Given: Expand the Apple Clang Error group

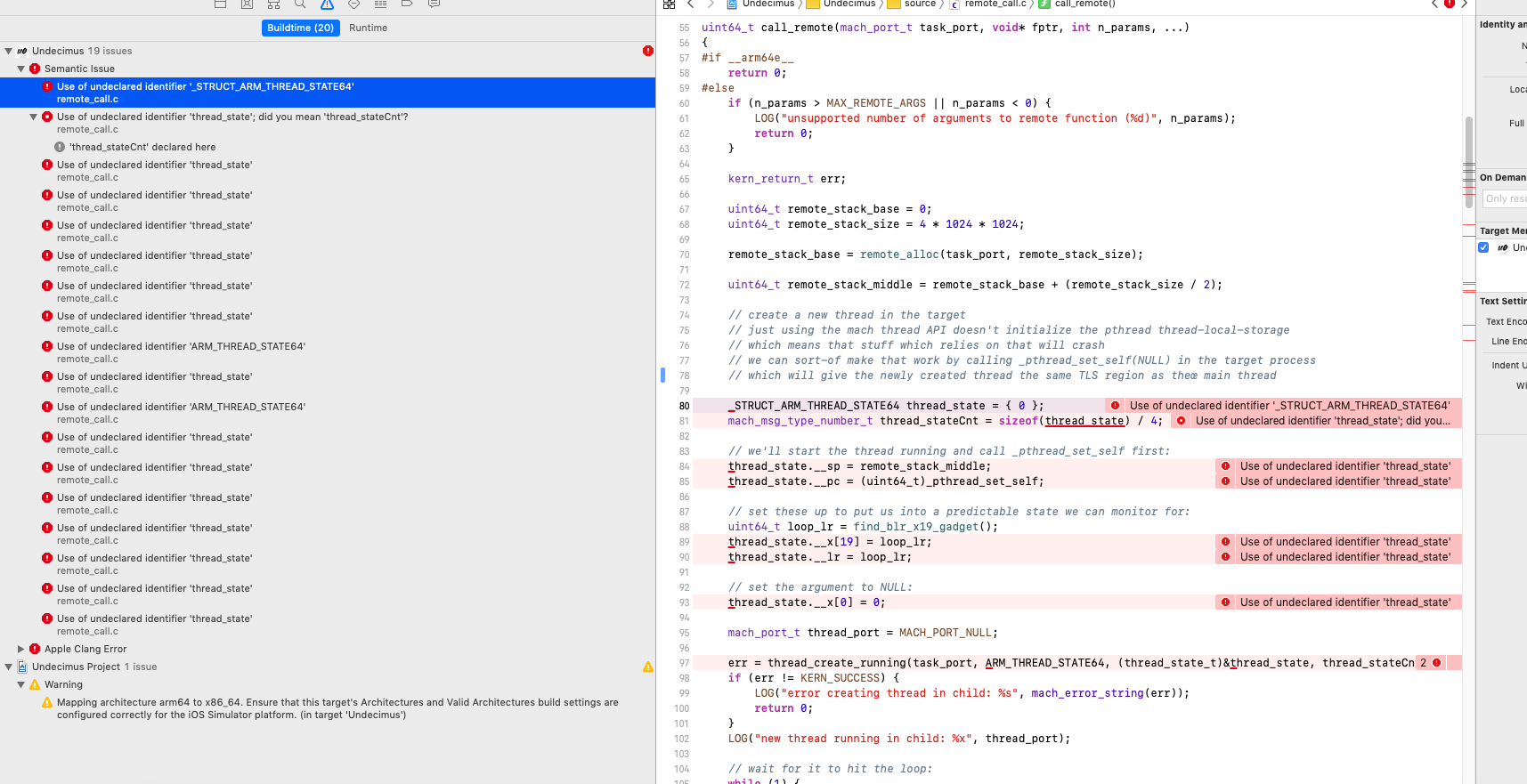Looking at the screenshot, I should point(20,649).
